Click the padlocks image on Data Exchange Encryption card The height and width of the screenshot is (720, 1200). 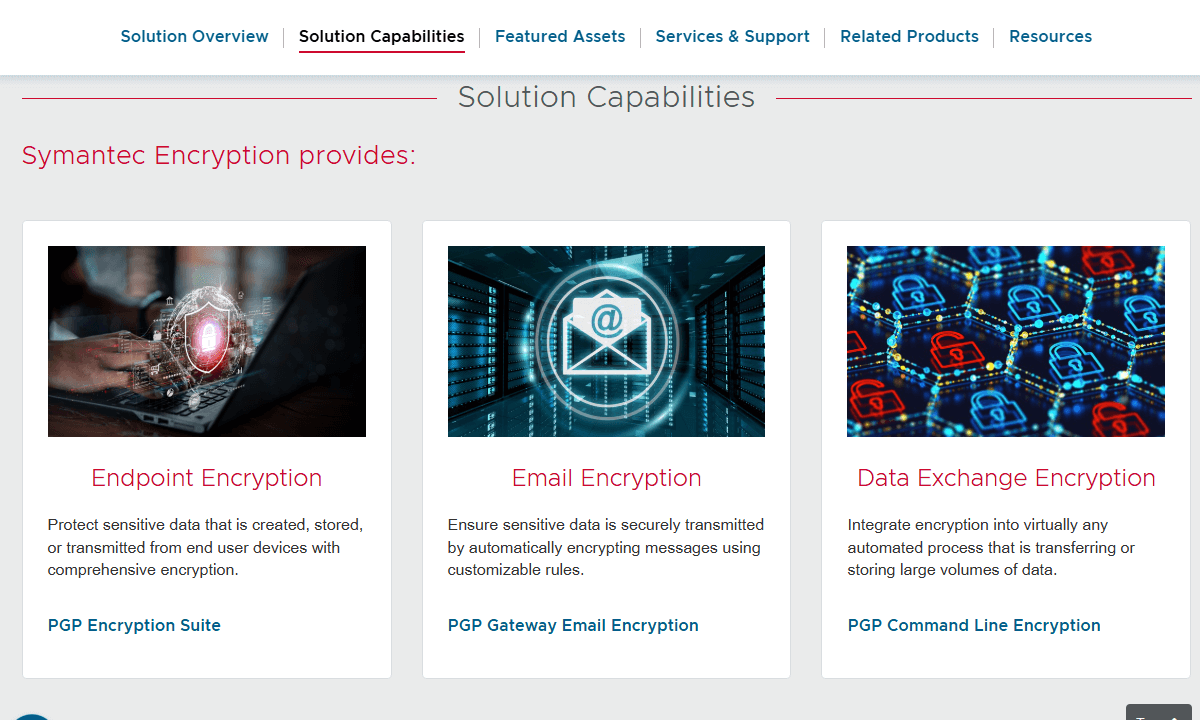pos(1005,341)
